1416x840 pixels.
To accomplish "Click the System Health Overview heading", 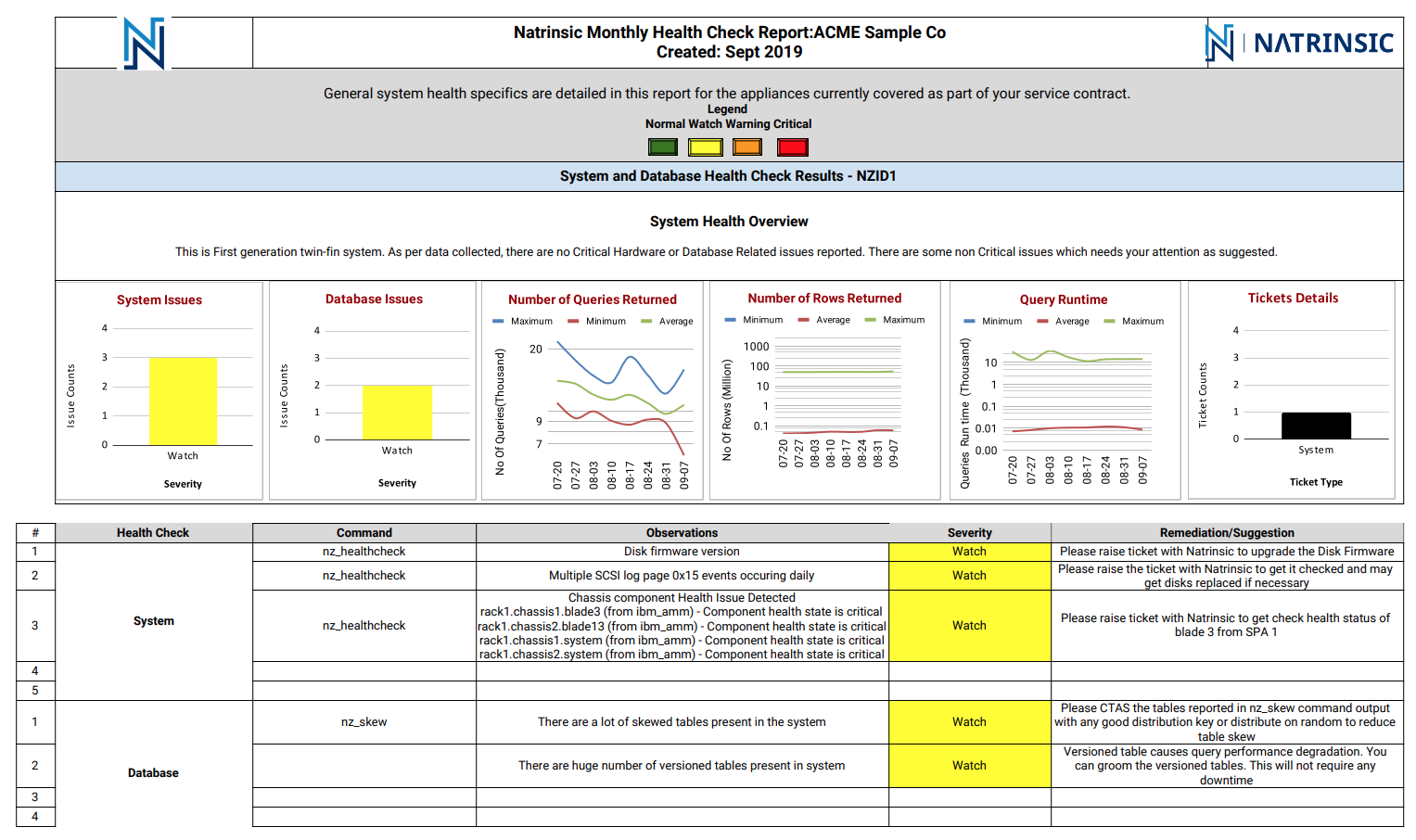I will 729,222.
